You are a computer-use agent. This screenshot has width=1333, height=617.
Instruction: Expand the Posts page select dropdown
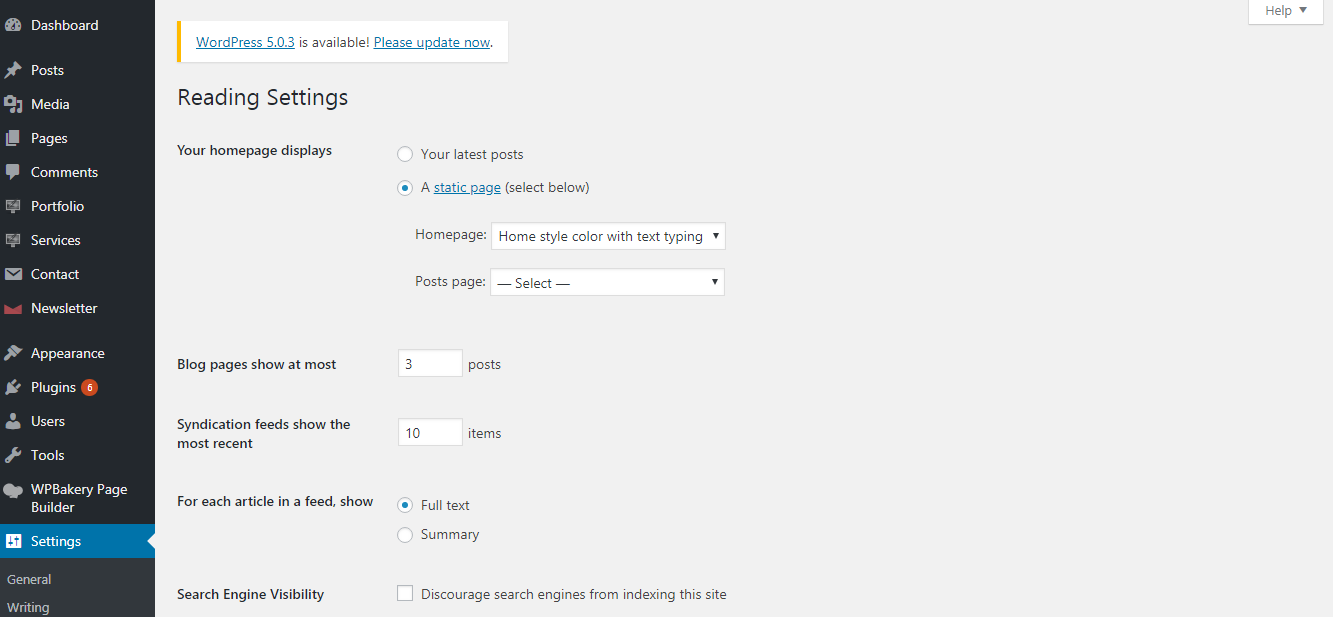coord(607,282)
